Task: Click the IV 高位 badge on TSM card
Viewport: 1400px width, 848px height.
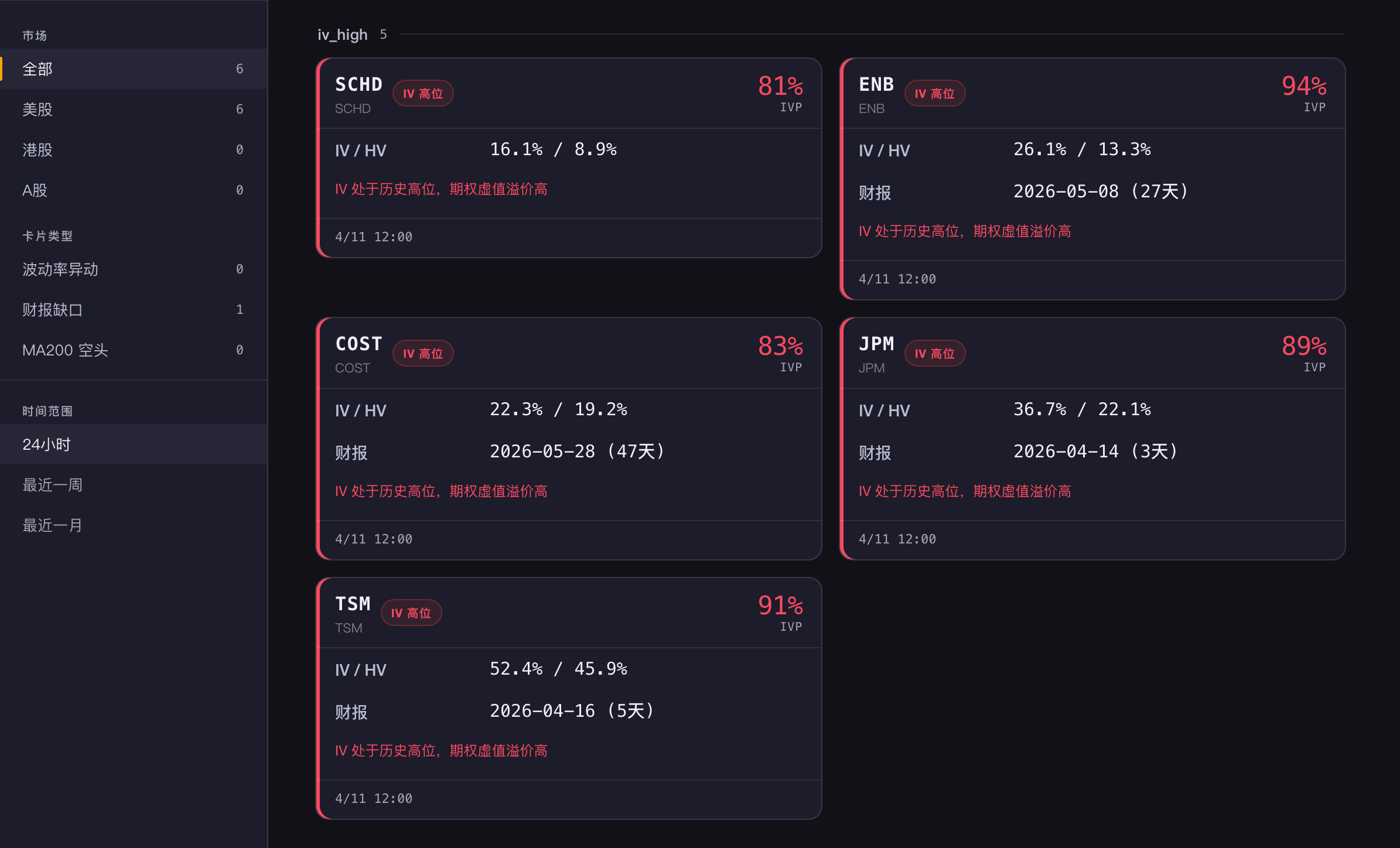Action: 411,612
